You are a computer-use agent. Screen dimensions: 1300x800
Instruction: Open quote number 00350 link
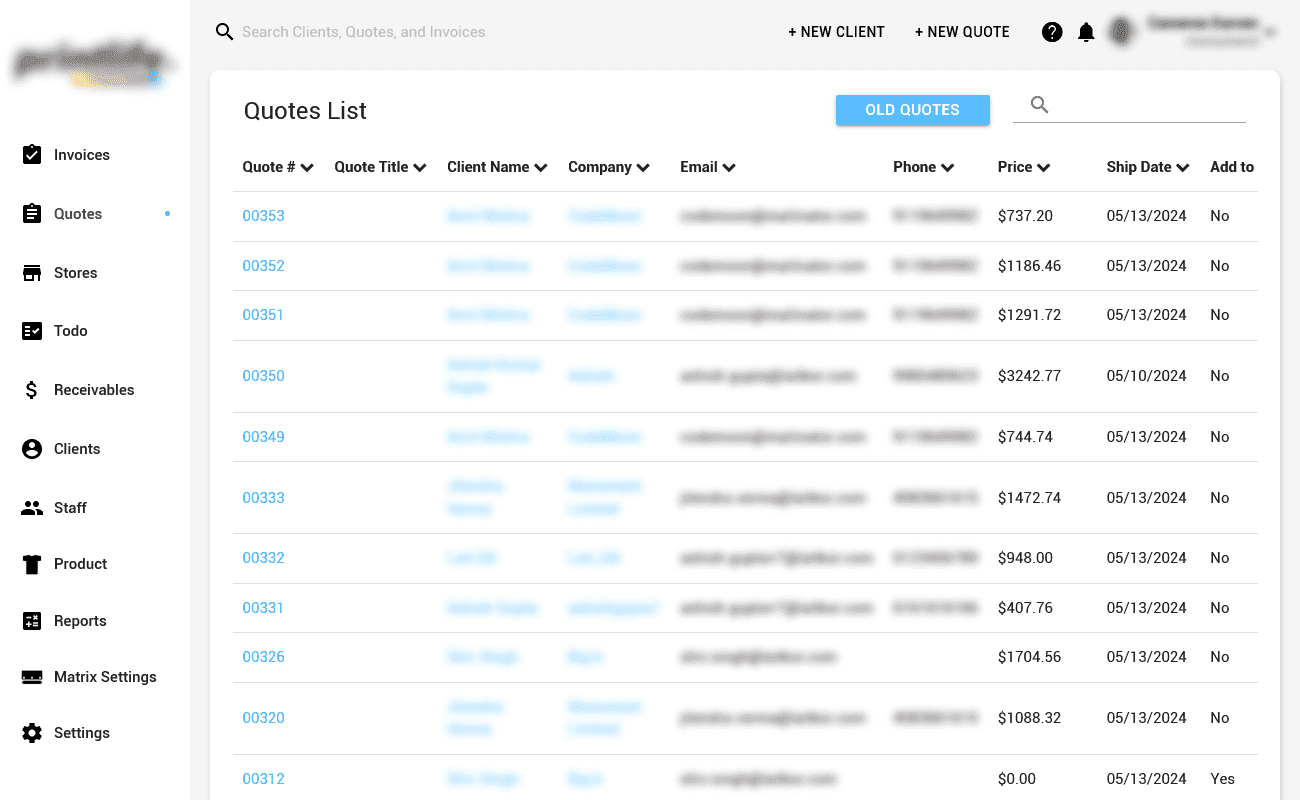point(264,376)
